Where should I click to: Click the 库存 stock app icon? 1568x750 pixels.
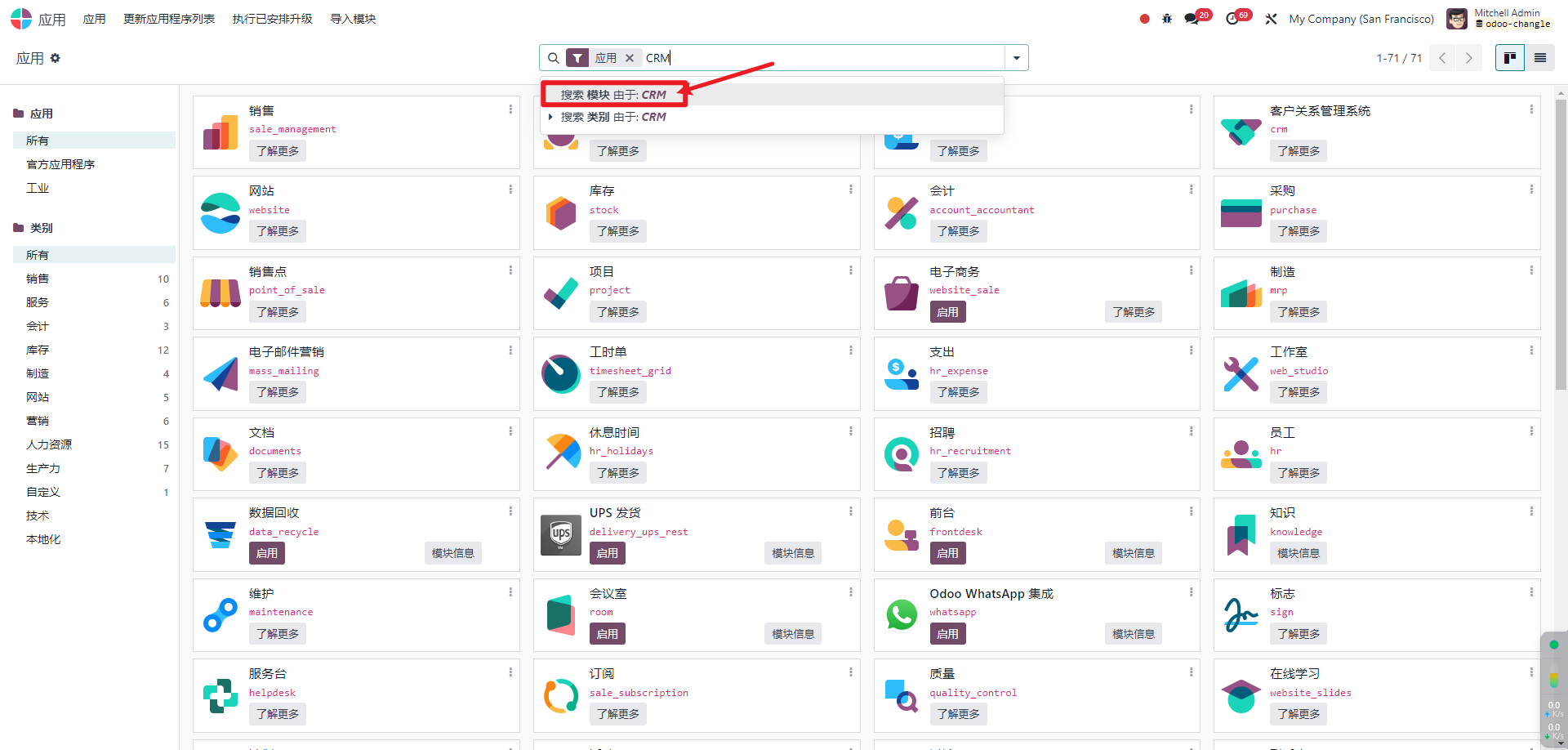[561, 212]
